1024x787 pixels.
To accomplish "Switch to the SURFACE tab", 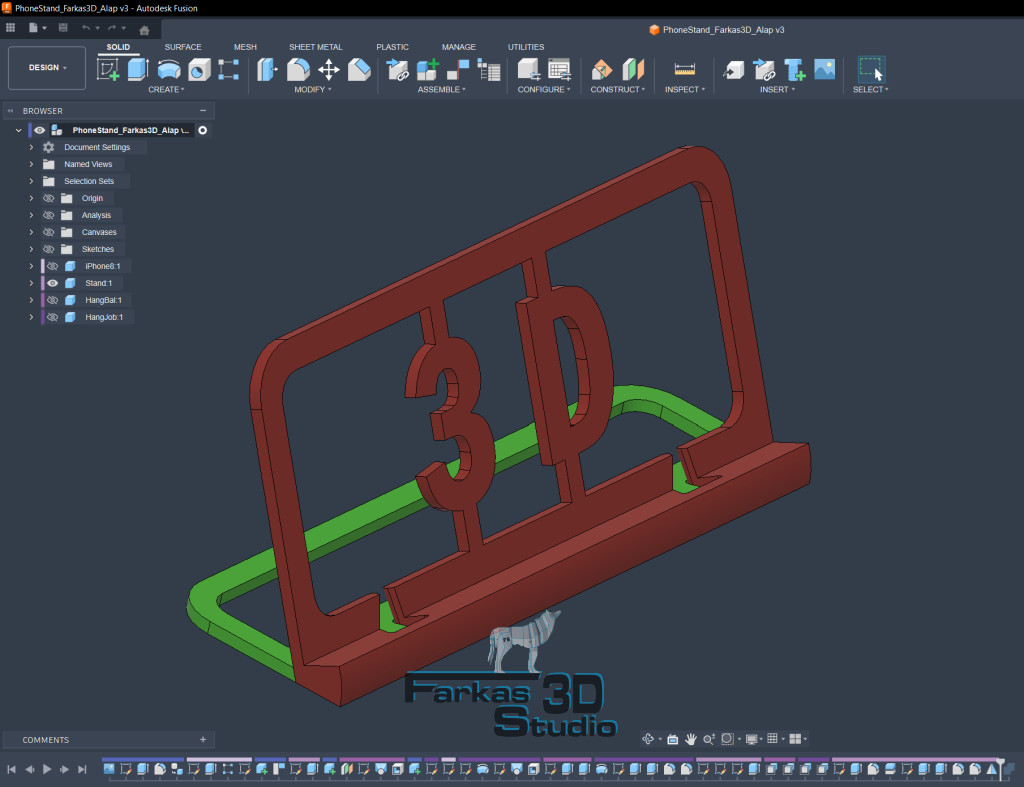I will [182, 47].
